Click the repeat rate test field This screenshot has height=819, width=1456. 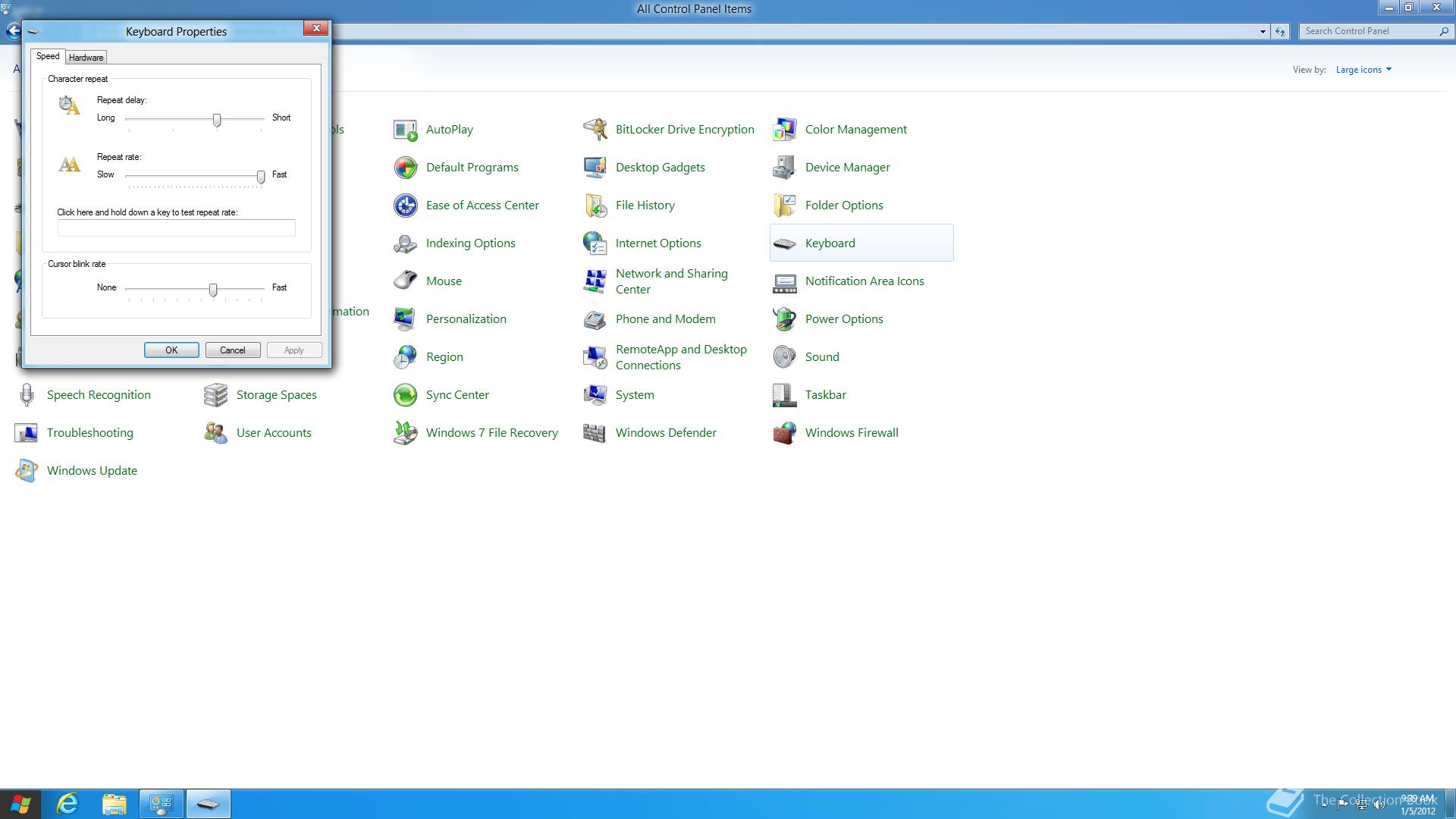[x=177, y=228]
